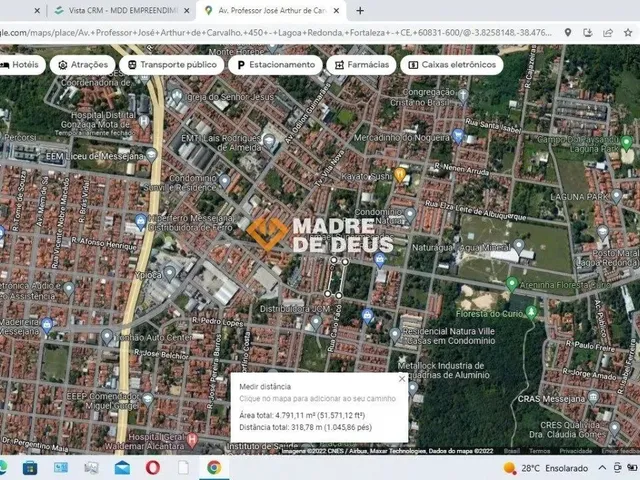Click the Areninha Floresta Curió green pin

click(511, 282)
